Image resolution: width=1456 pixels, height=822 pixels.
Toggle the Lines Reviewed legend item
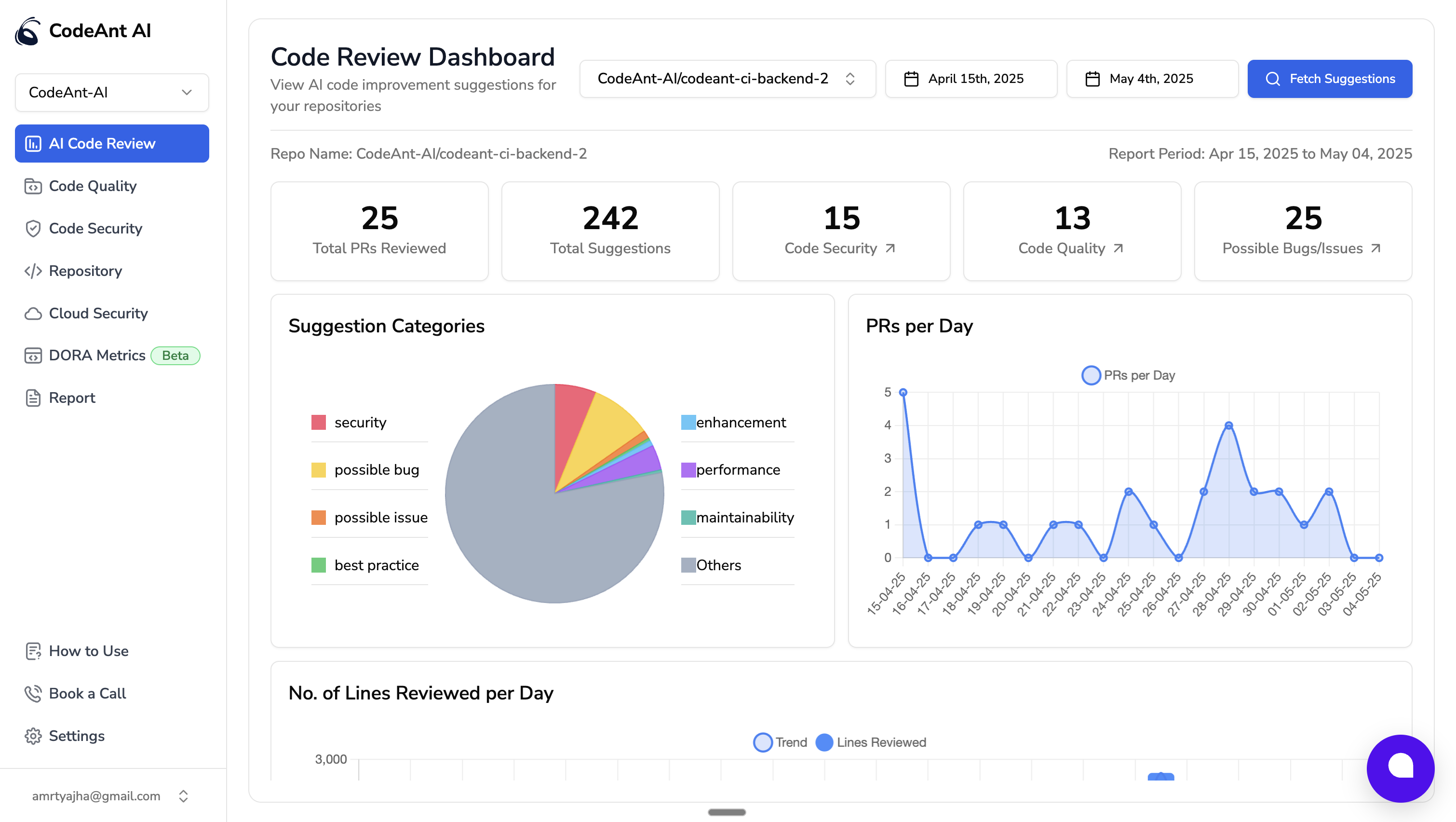click(x=870, y=742)
